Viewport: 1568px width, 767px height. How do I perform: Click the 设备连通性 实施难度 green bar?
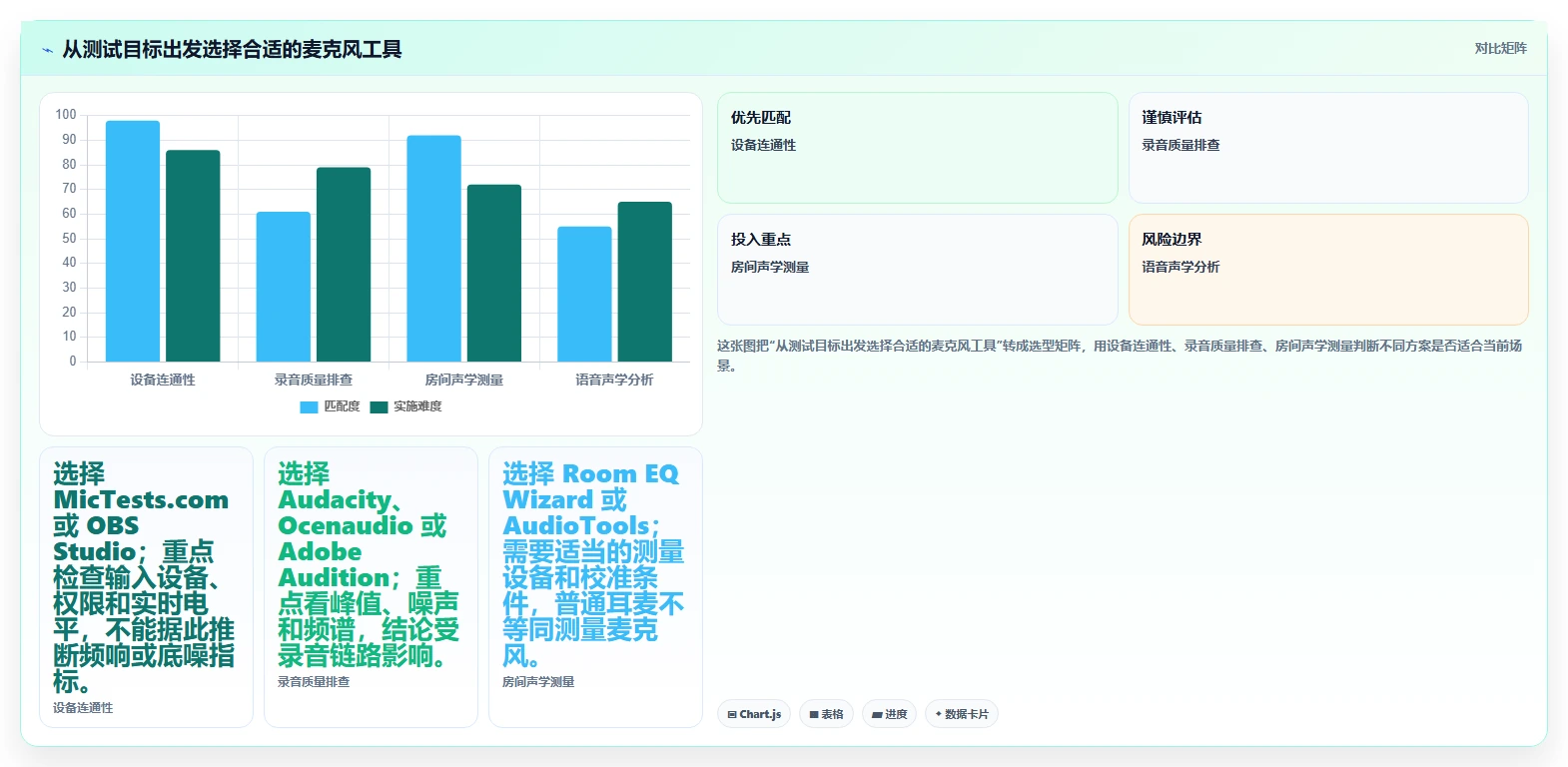(193, 256)
